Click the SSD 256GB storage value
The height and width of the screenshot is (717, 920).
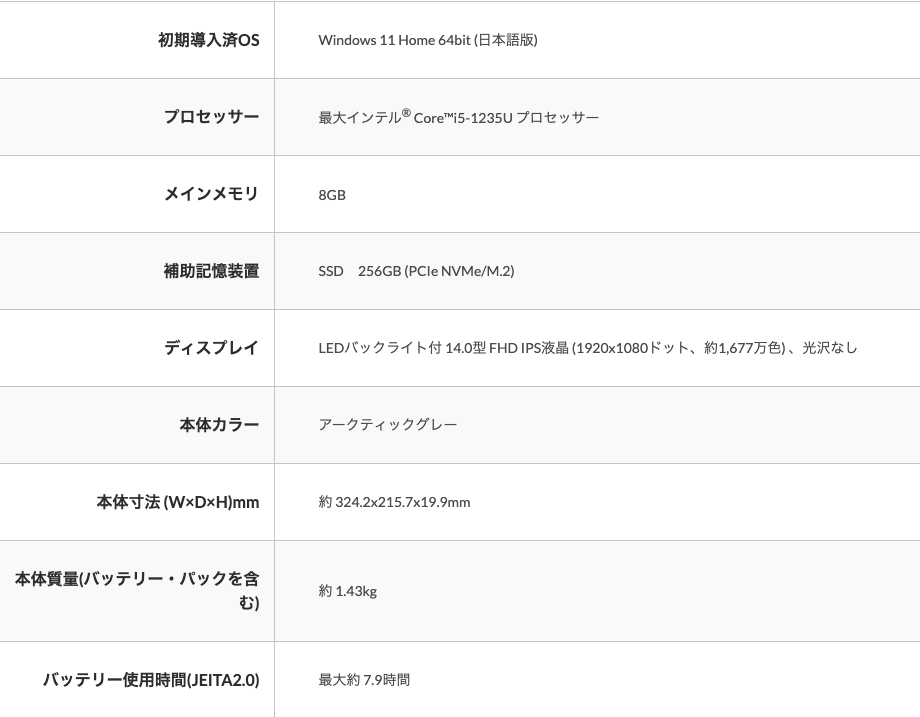tap(416, 271)
